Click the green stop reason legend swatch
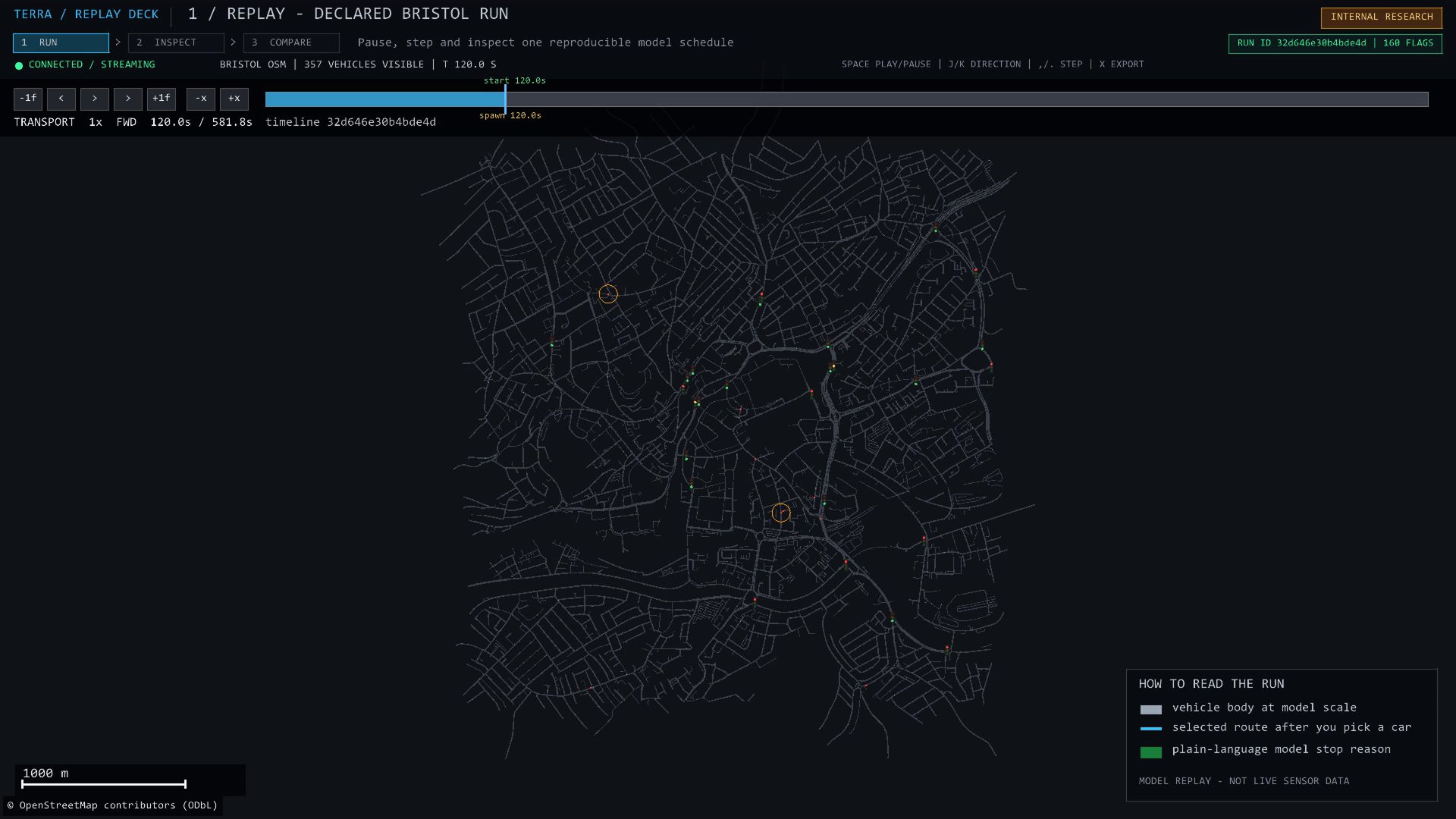 click(1150, 752)
